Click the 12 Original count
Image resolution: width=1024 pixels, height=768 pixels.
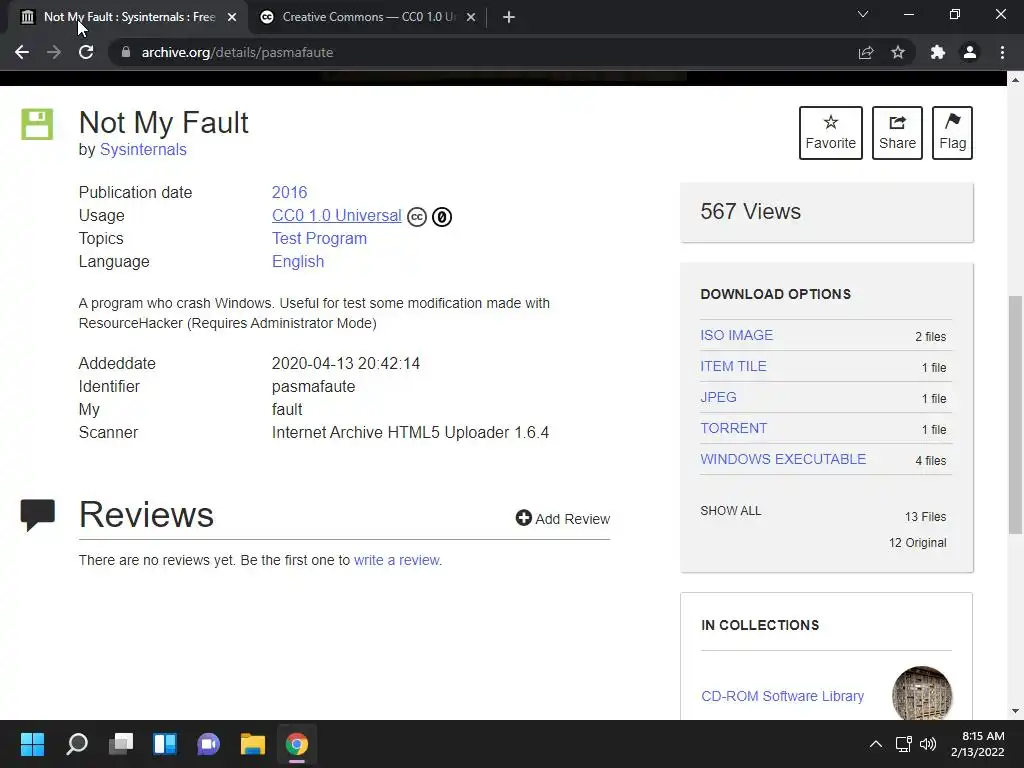coord(918,543)
